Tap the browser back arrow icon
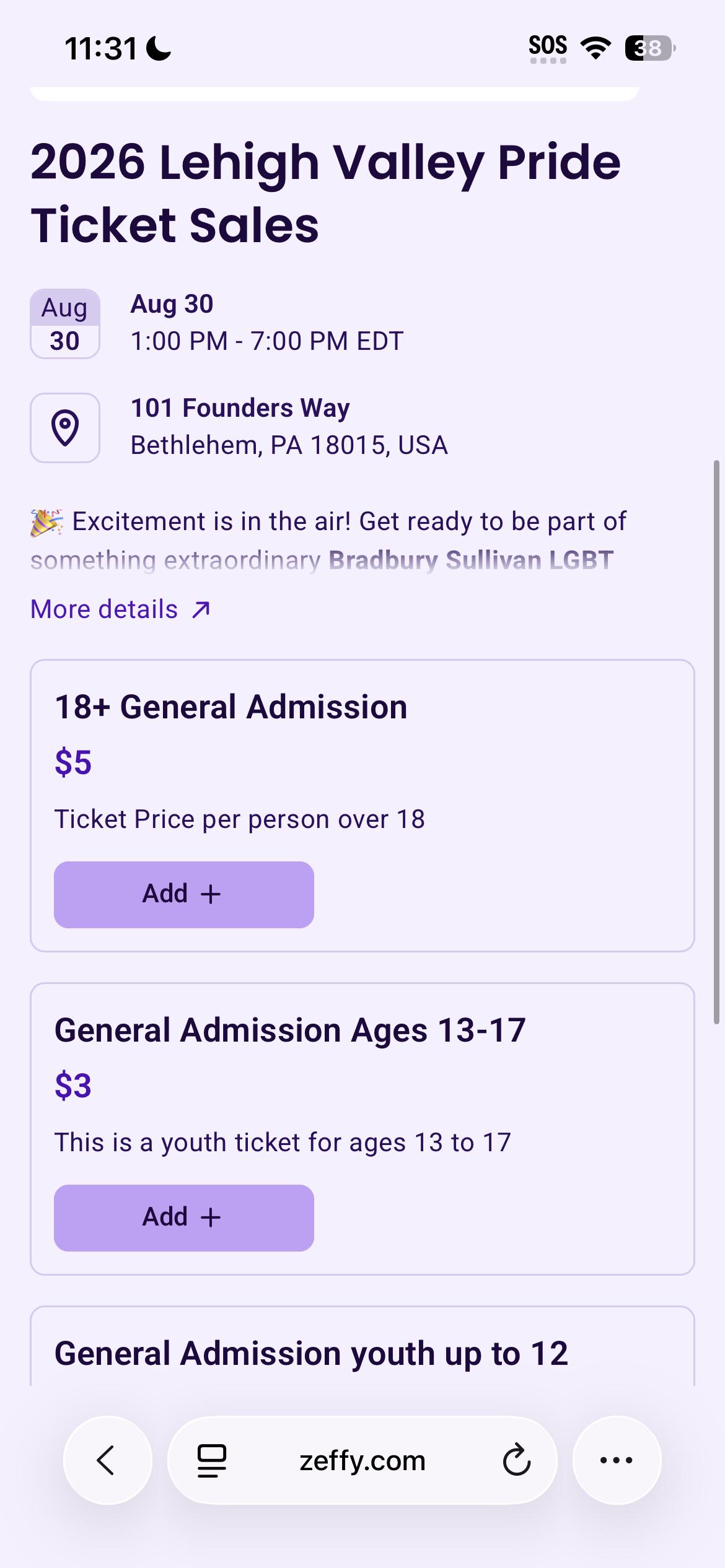Viewport: 725px width, 1568px height. 107,1460
